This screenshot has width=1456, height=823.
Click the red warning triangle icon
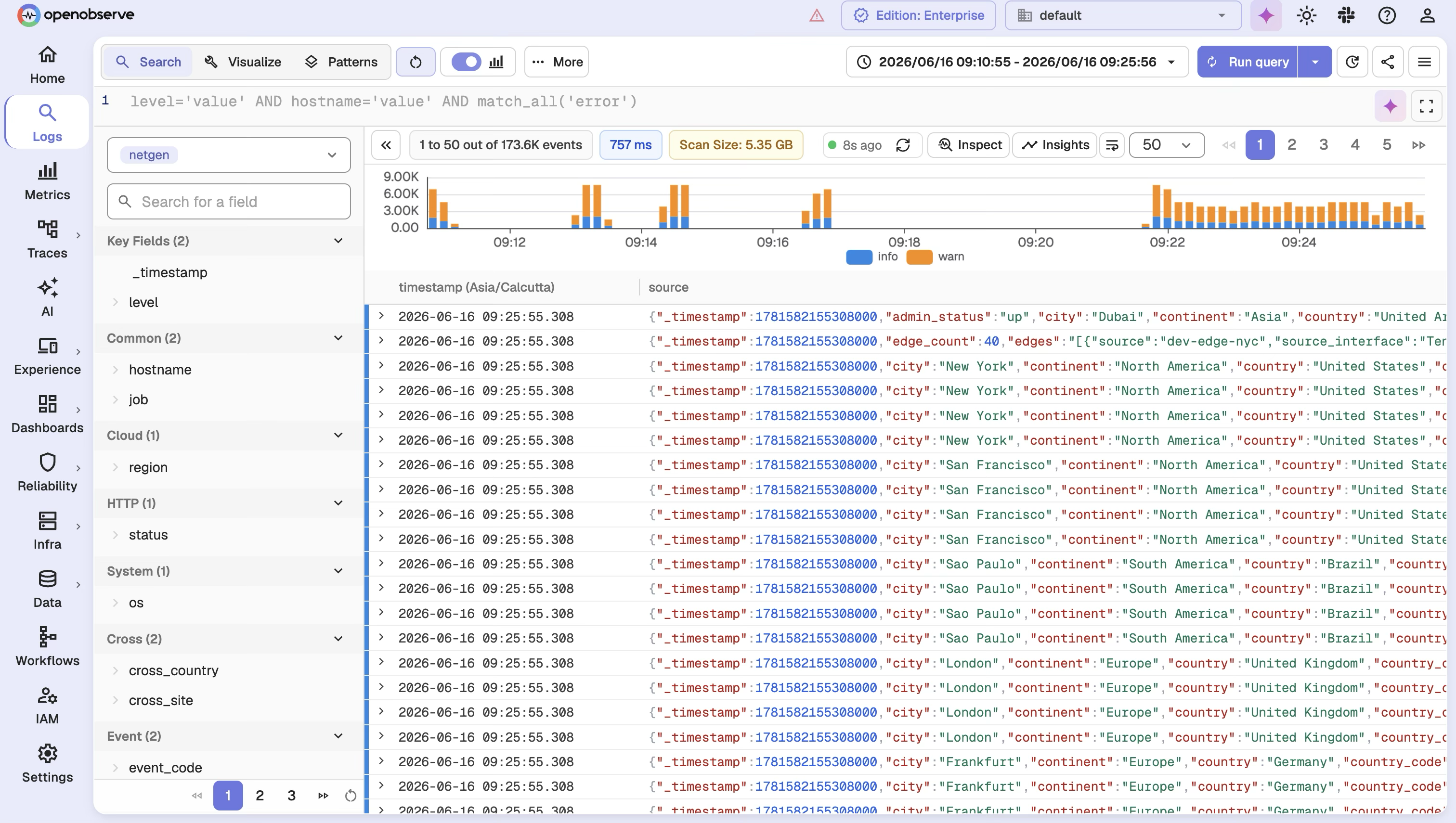click(x=817, y=15)
